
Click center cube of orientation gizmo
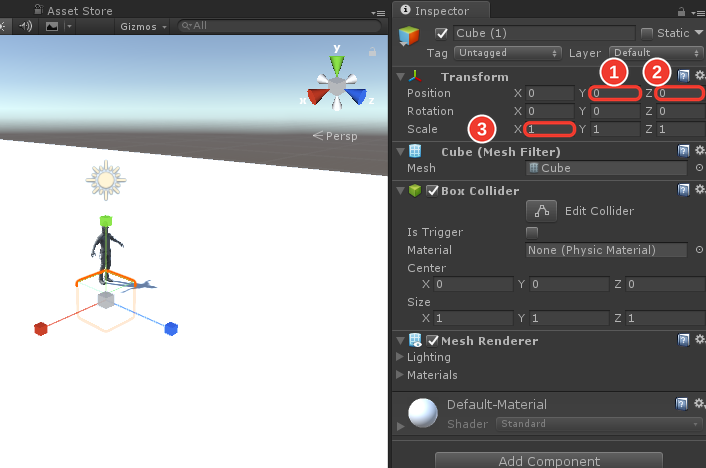(337, 86)
